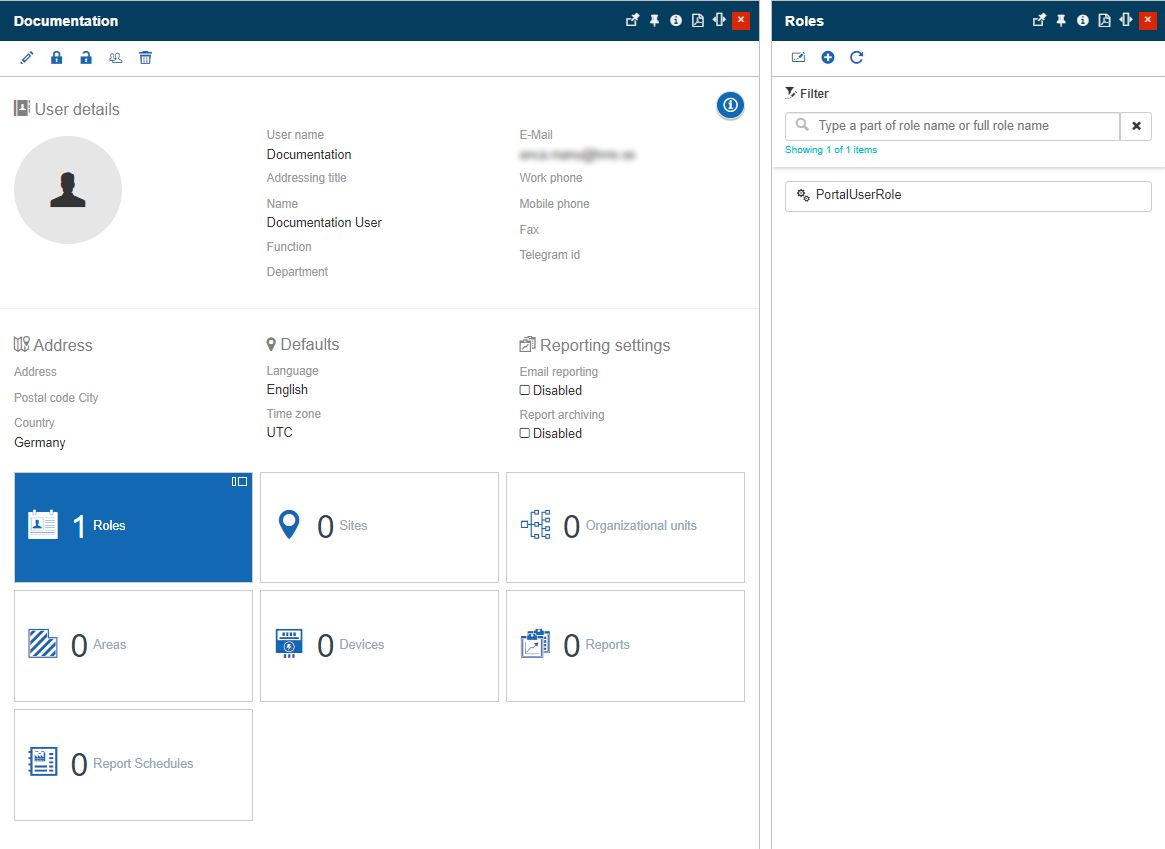The width and height of the screenshot is (1165, 849).
Task: Export Documentation panel as PDF
Action: 698,20
